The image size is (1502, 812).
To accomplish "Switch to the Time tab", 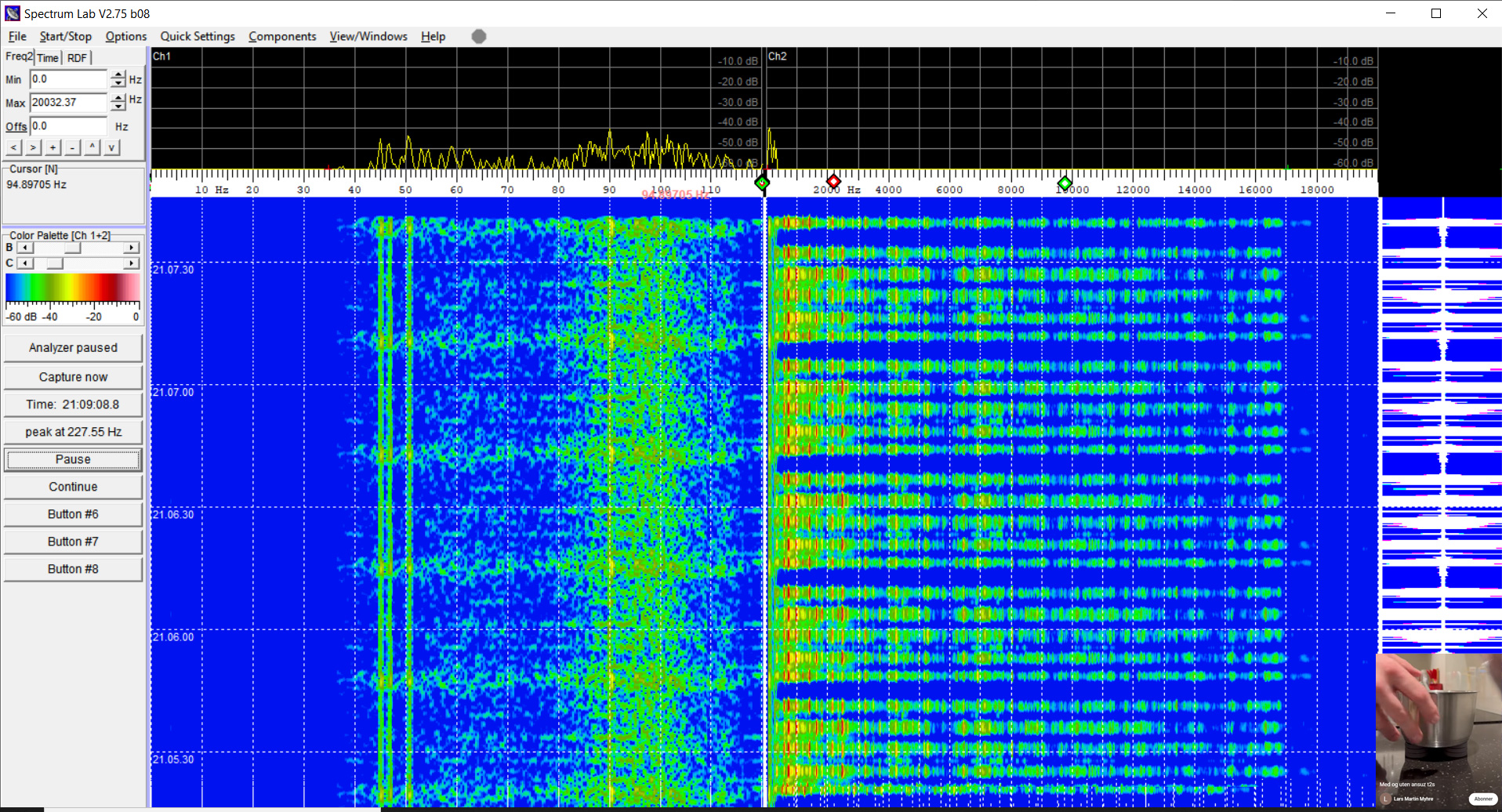I will (x=48, y=58).
